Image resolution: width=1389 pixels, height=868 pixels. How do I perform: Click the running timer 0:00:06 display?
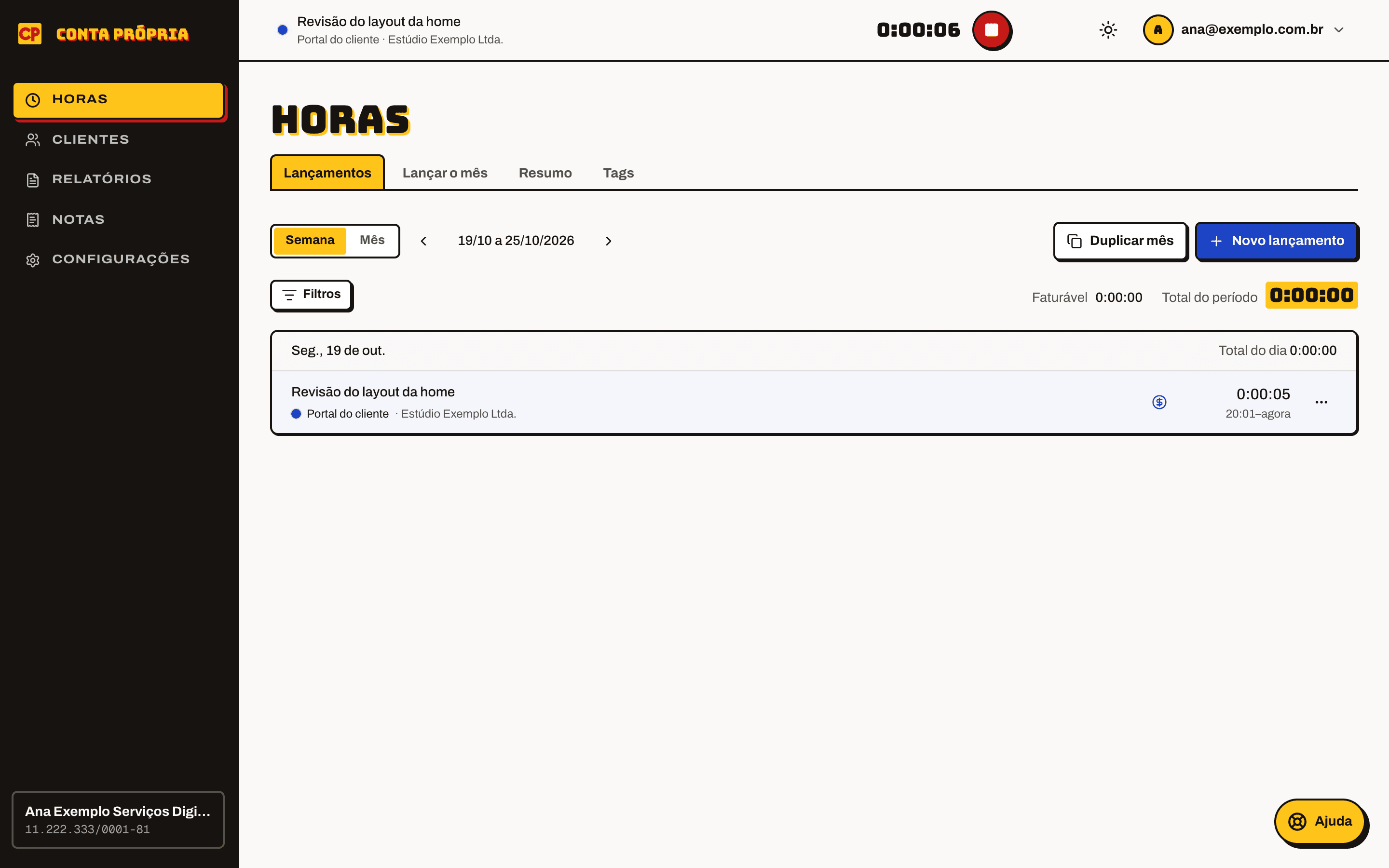[x=918, y=30]
